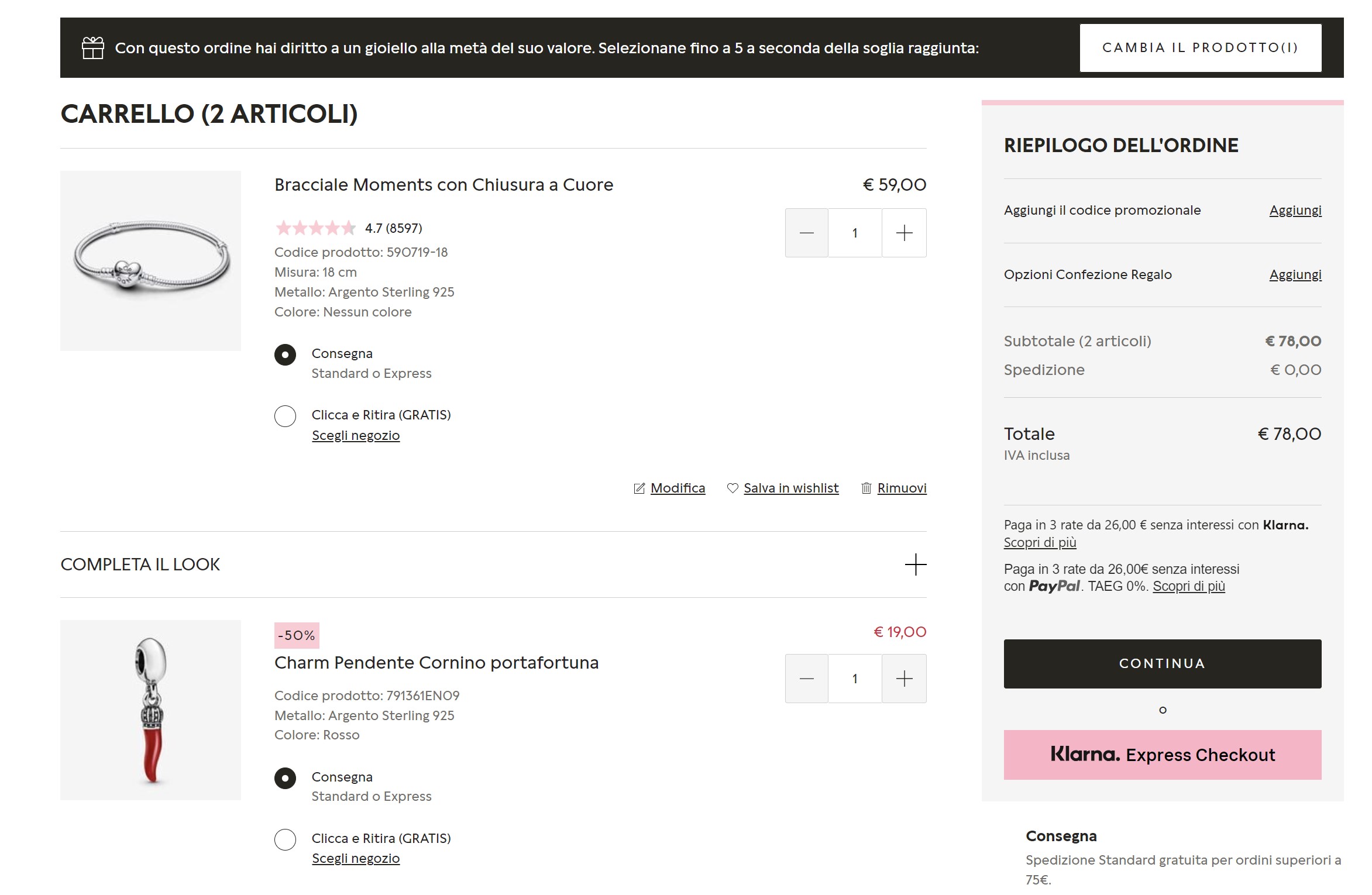The width and height of the screenshot is (1372, 895).
Task: Click Cambia il Prodotto(i) button
Action: (1200, 48)
